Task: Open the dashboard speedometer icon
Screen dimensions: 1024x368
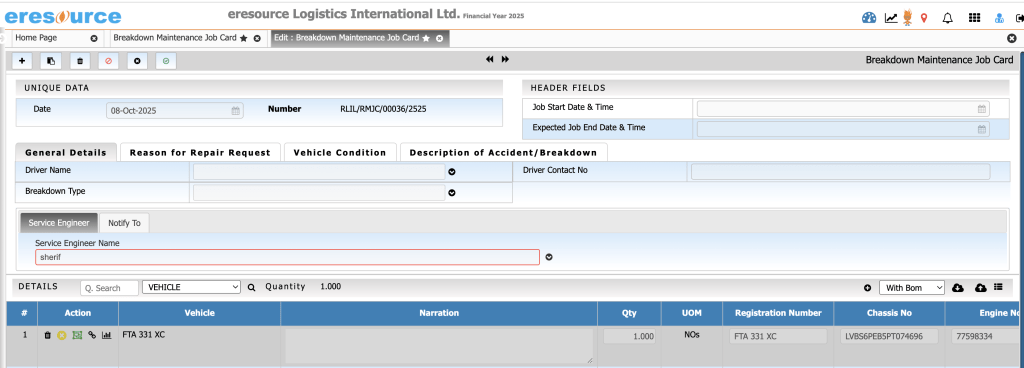Action: click(x=869, y=18)
